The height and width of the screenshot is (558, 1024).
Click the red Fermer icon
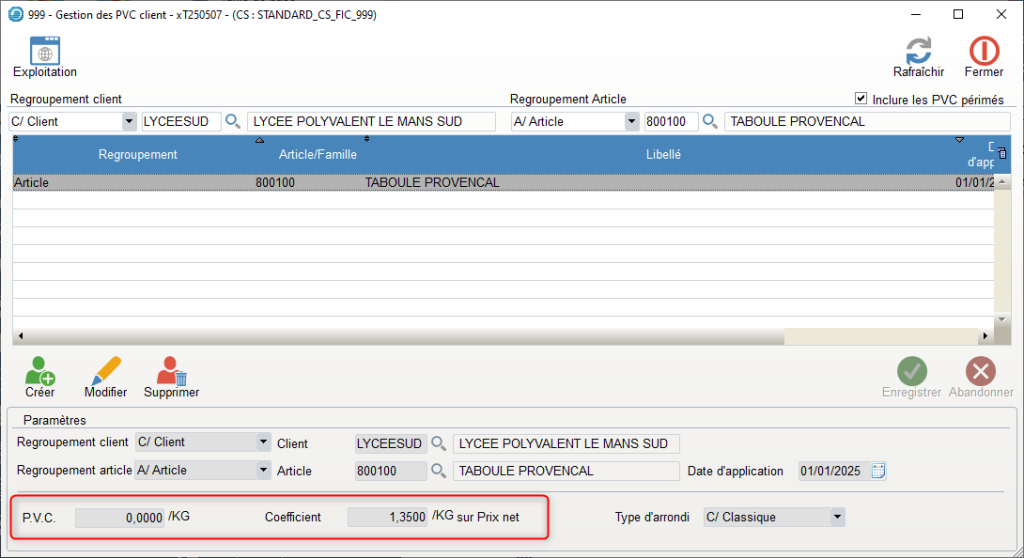[984, 52]
